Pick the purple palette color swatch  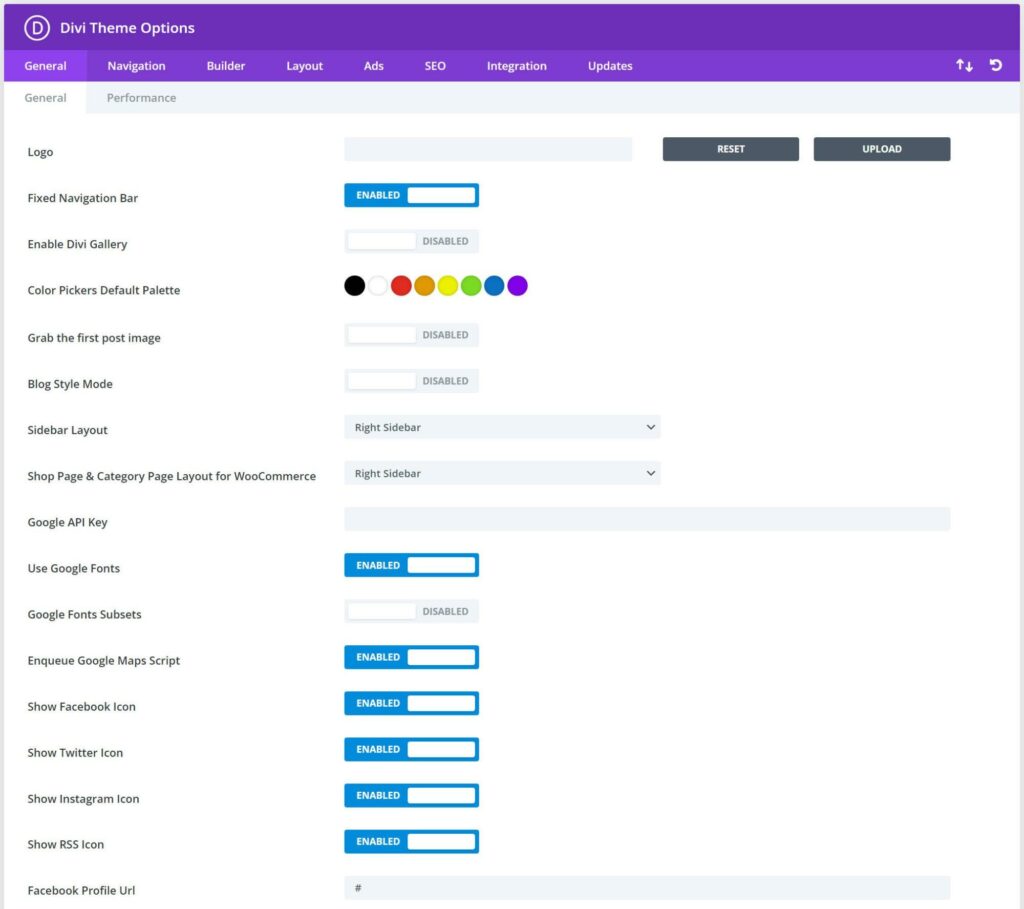[517, 285]
